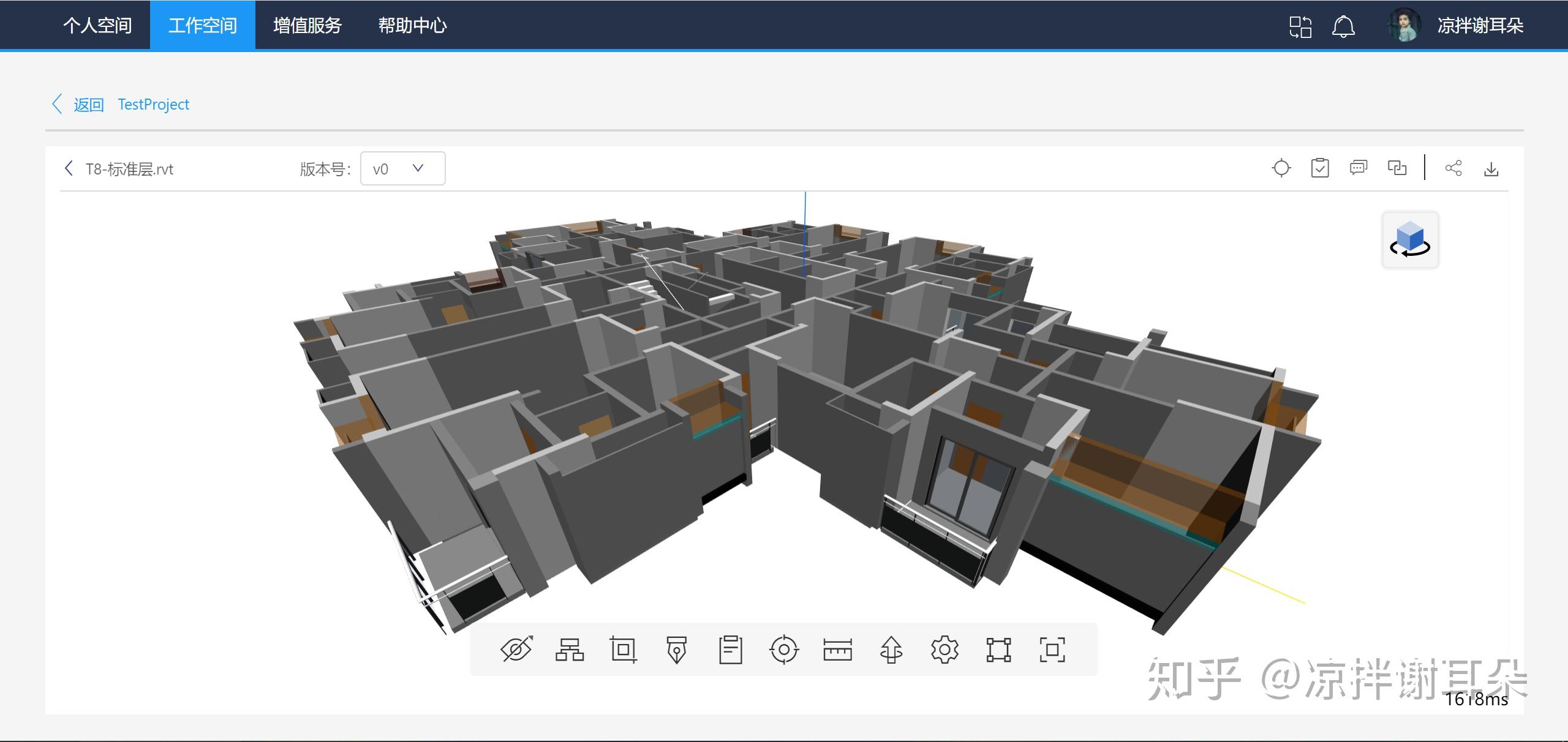Open the 帮助中心 menu tab
This screenshot has height=742, width=1568.
pos(412,25)
